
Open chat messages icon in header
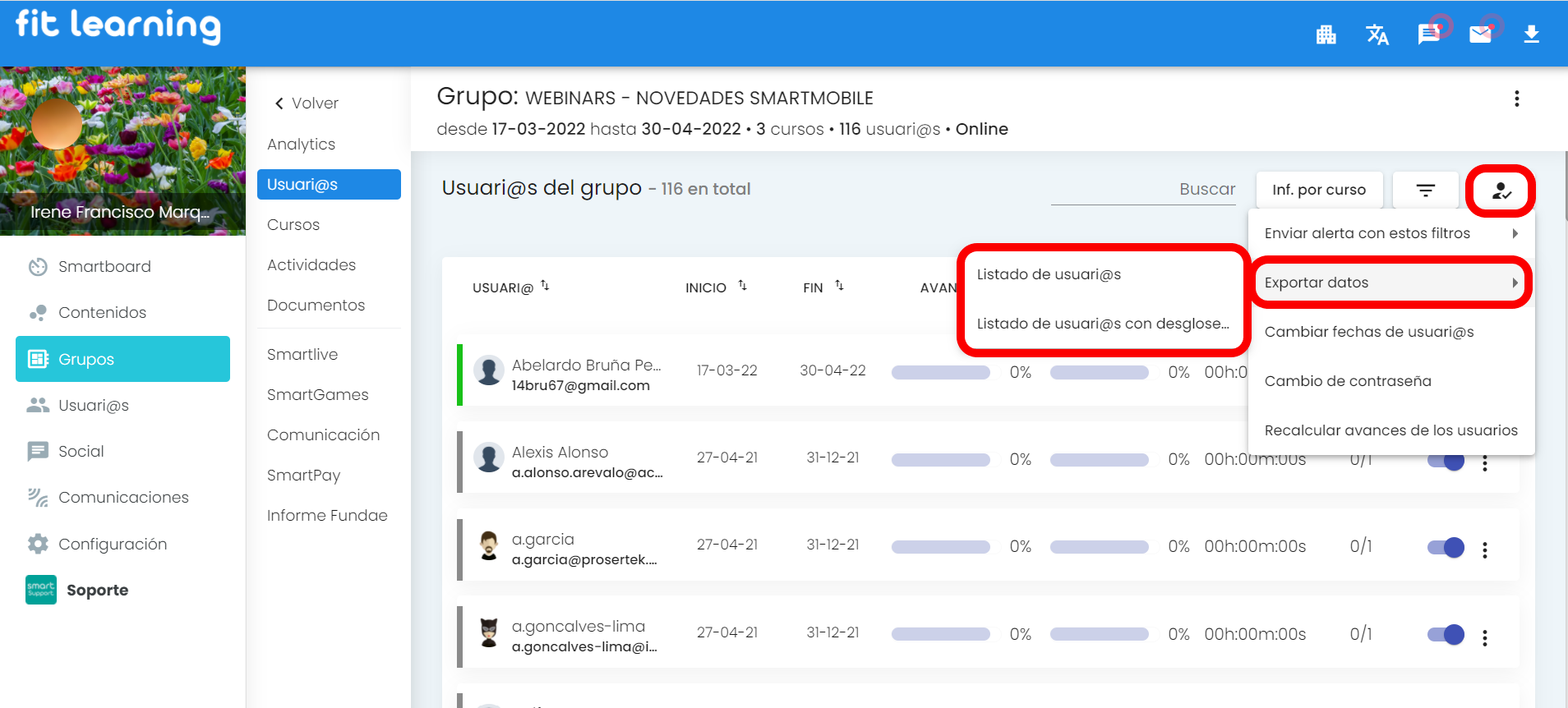click(1428, 34)
